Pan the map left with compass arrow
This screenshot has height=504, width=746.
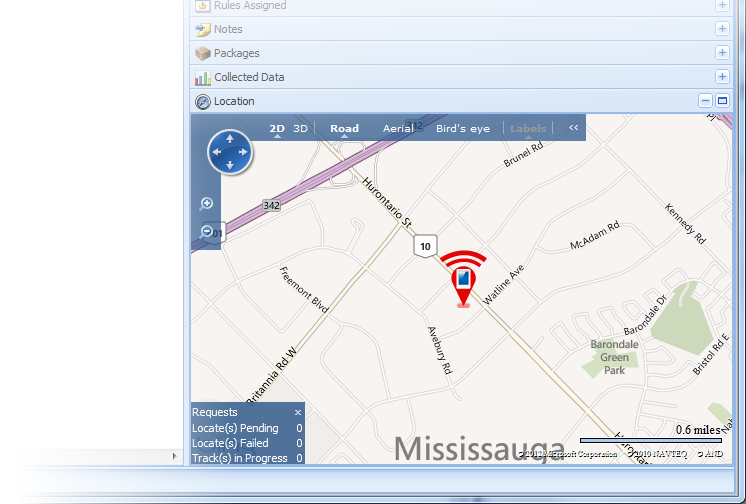(217, 152)
